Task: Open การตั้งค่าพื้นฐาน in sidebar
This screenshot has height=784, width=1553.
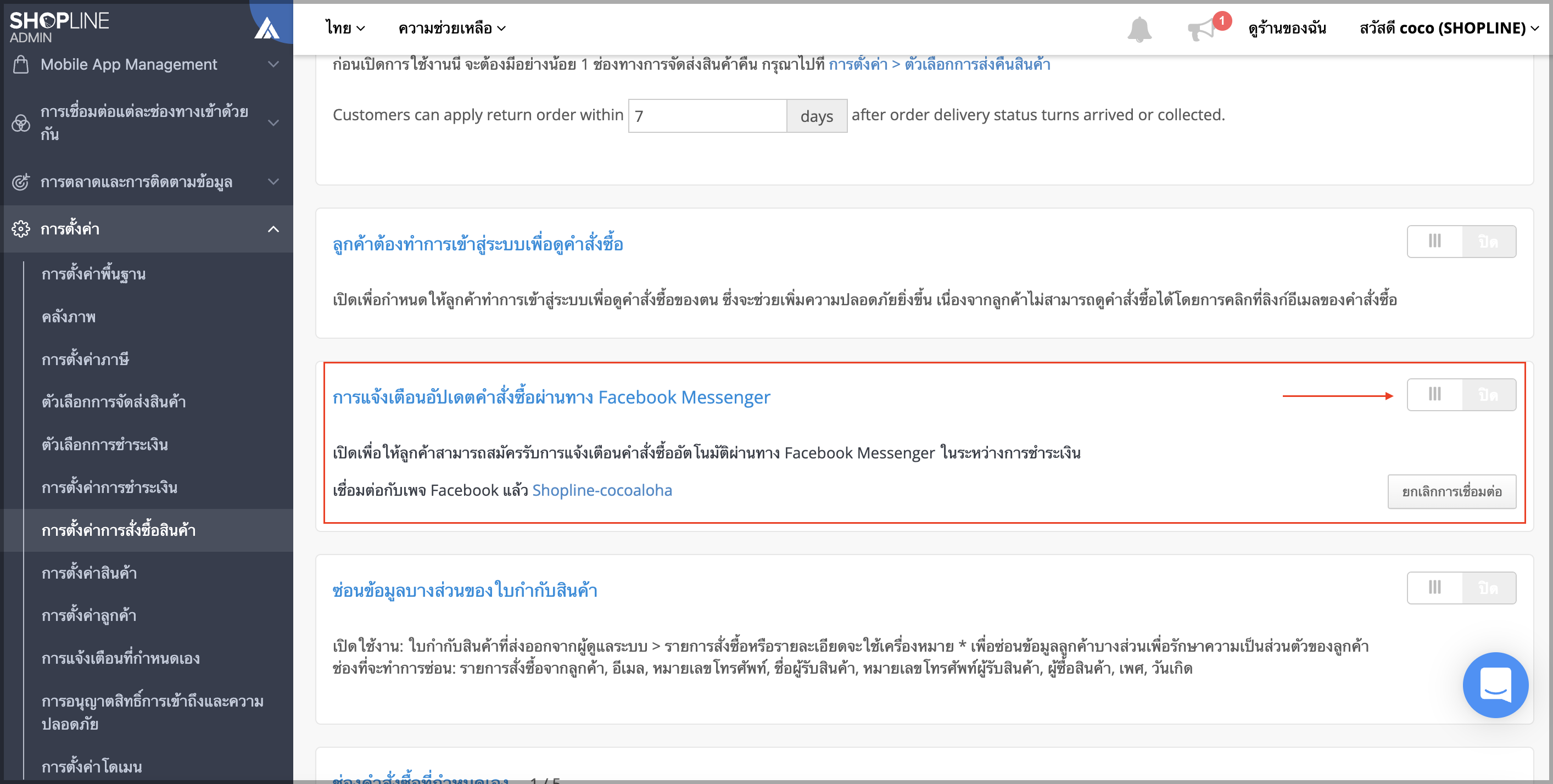Action: point(93,274)
